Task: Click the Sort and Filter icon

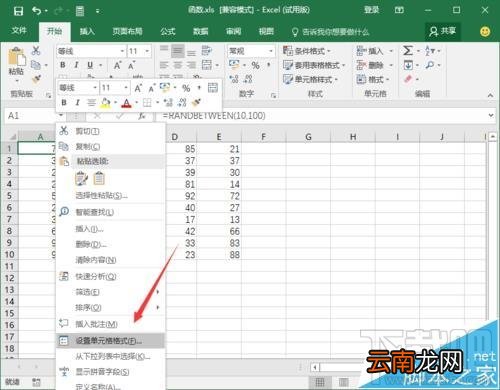Action: click(x=430, y=51)
